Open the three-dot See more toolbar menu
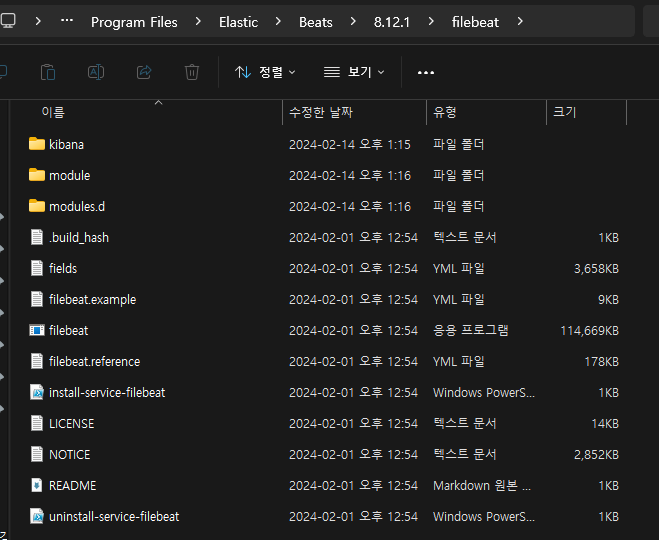 [x=426, y=73]
